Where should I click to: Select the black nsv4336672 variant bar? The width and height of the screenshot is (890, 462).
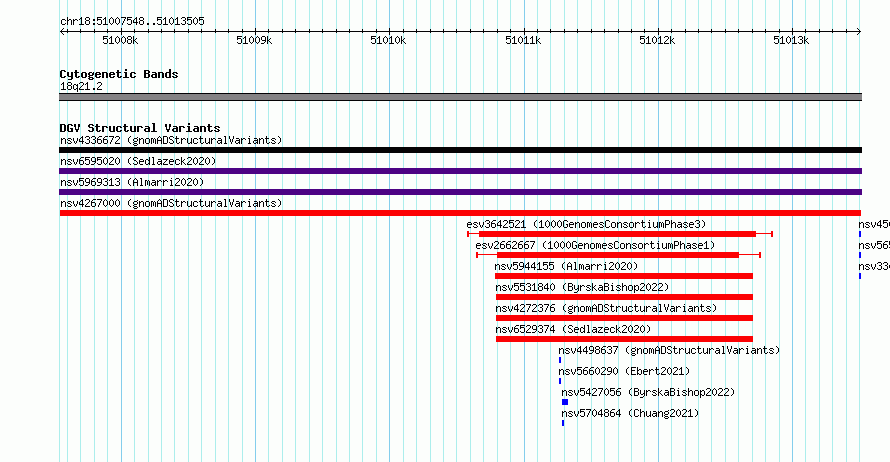460,150
